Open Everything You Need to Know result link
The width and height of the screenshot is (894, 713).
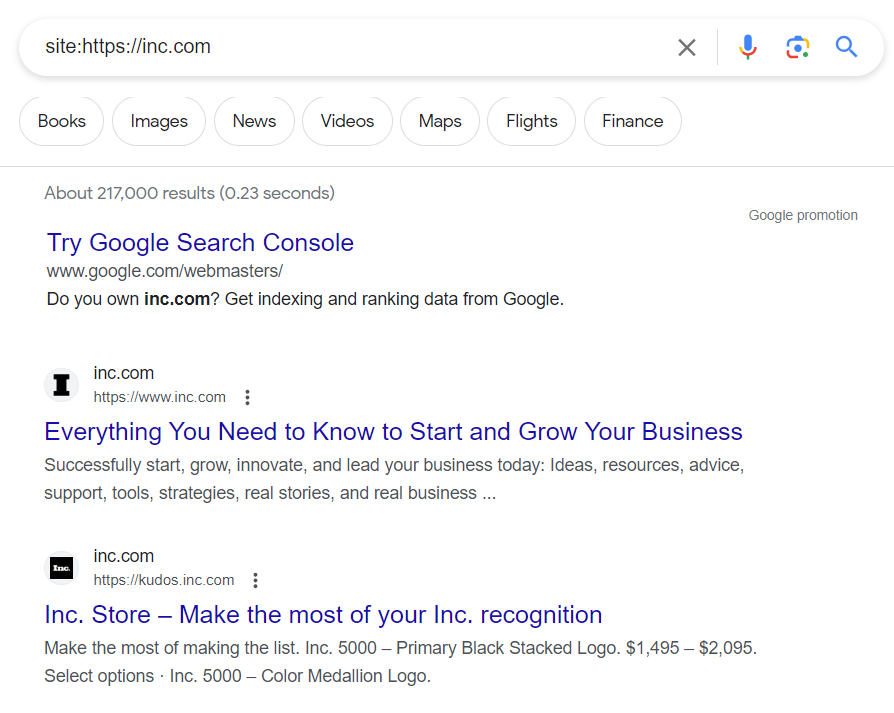pyautogui.click(x=393, y=431)
